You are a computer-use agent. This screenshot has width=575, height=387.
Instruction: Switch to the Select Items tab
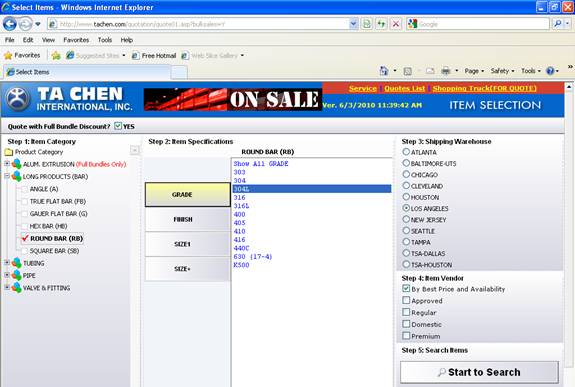87,72
